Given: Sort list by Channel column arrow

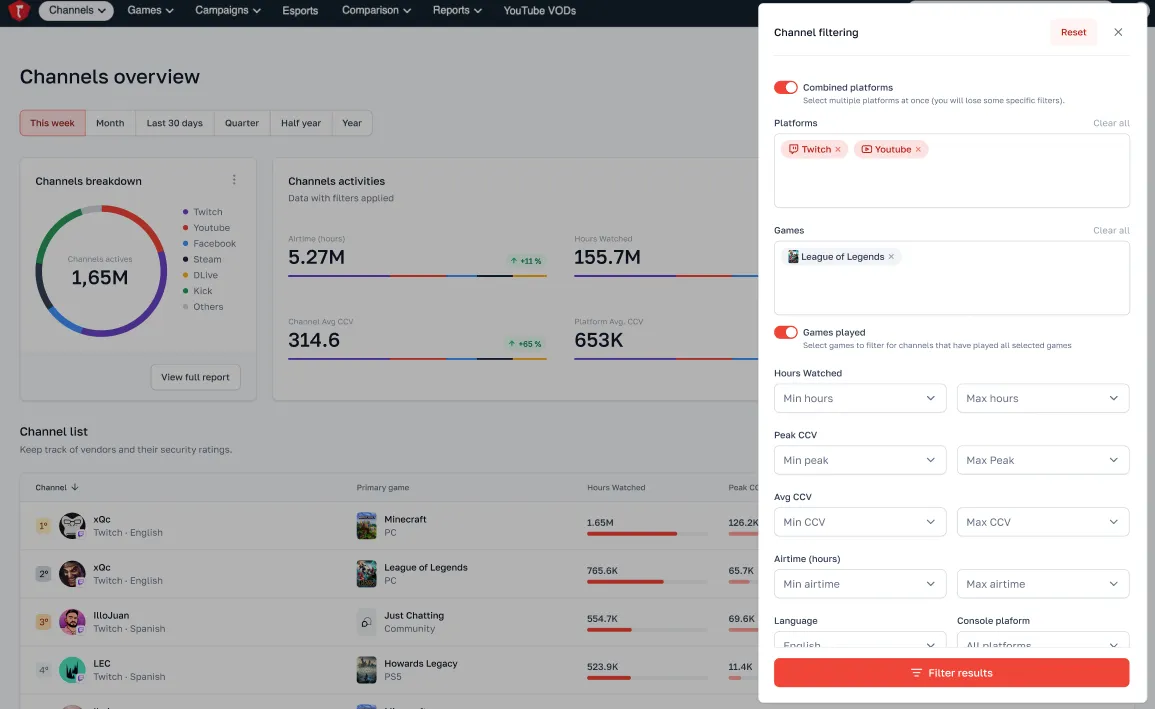Looking at the screenshot, I should (x=75, y=488).
